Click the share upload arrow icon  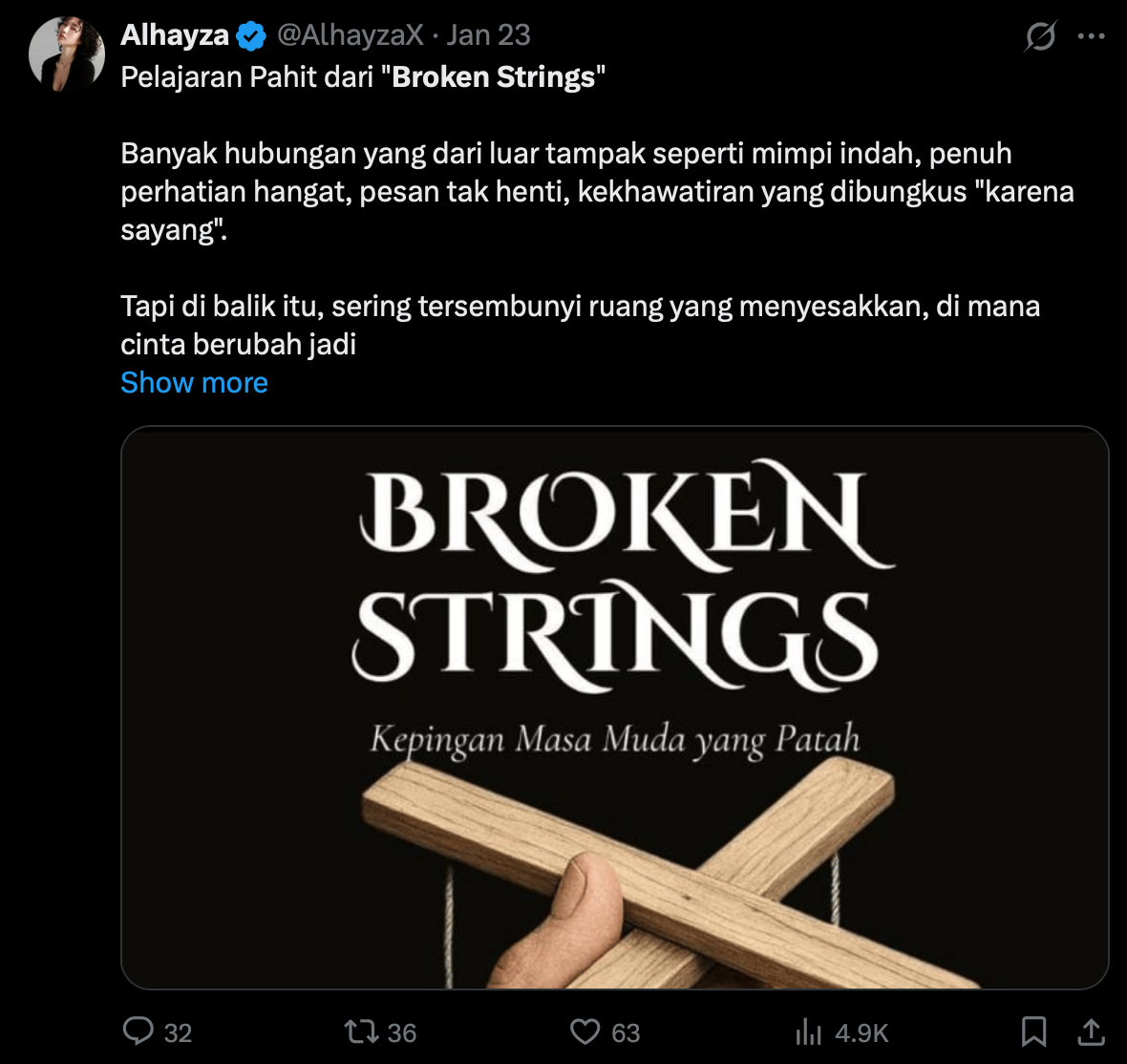[x=1091, y=1032]
